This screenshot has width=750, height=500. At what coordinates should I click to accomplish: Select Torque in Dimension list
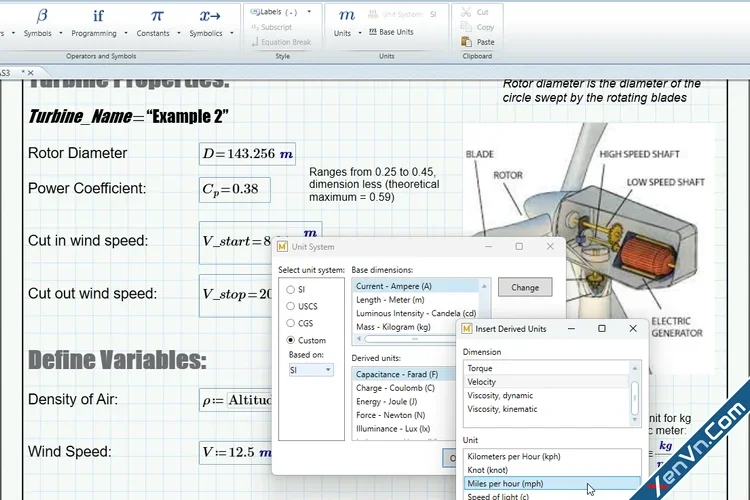[x=547, y=368]
